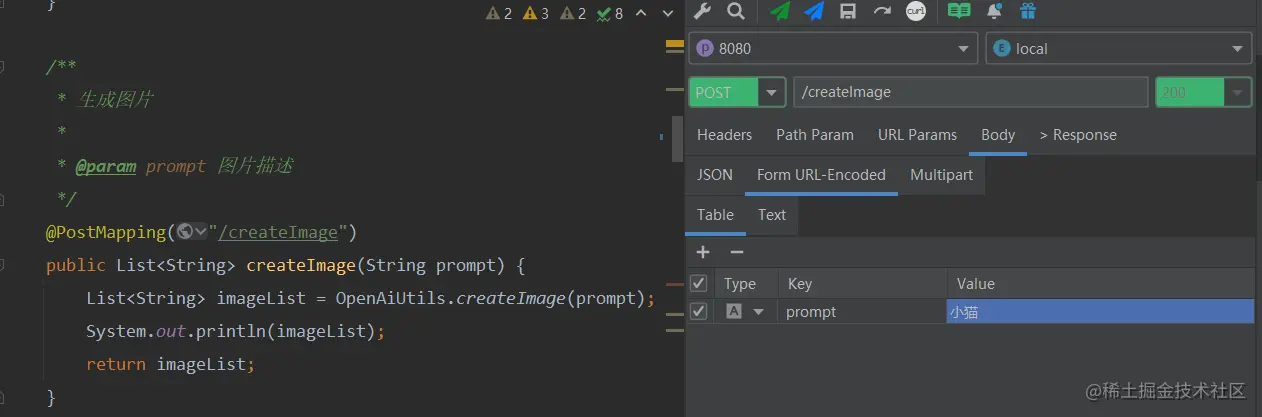Go to previous highlighted error arrow
Screen dimensions: 1262x417
(x=641, y=13)
